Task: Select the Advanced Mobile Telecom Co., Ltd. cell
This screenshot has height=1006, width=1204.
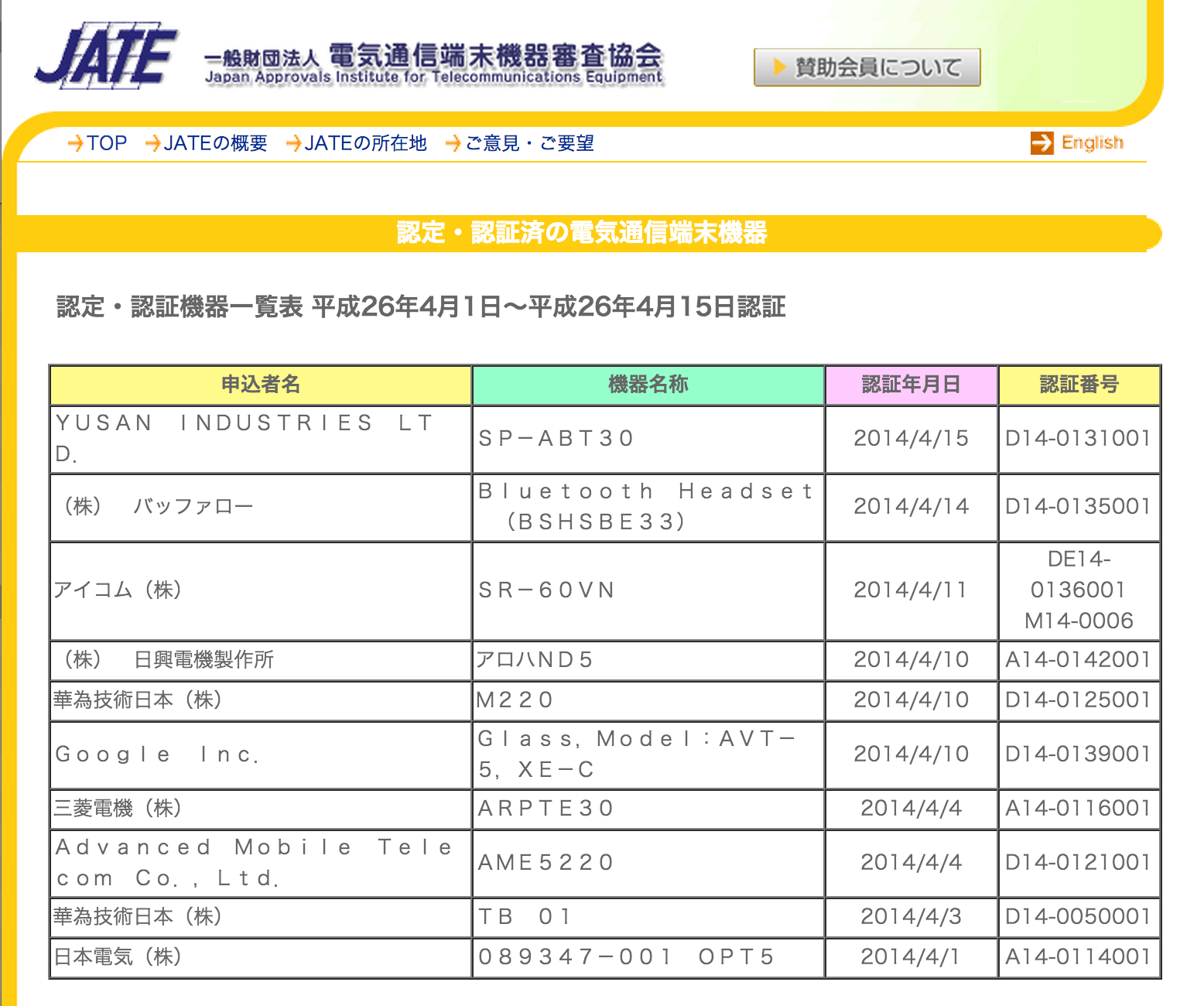Action: (261, 863)
